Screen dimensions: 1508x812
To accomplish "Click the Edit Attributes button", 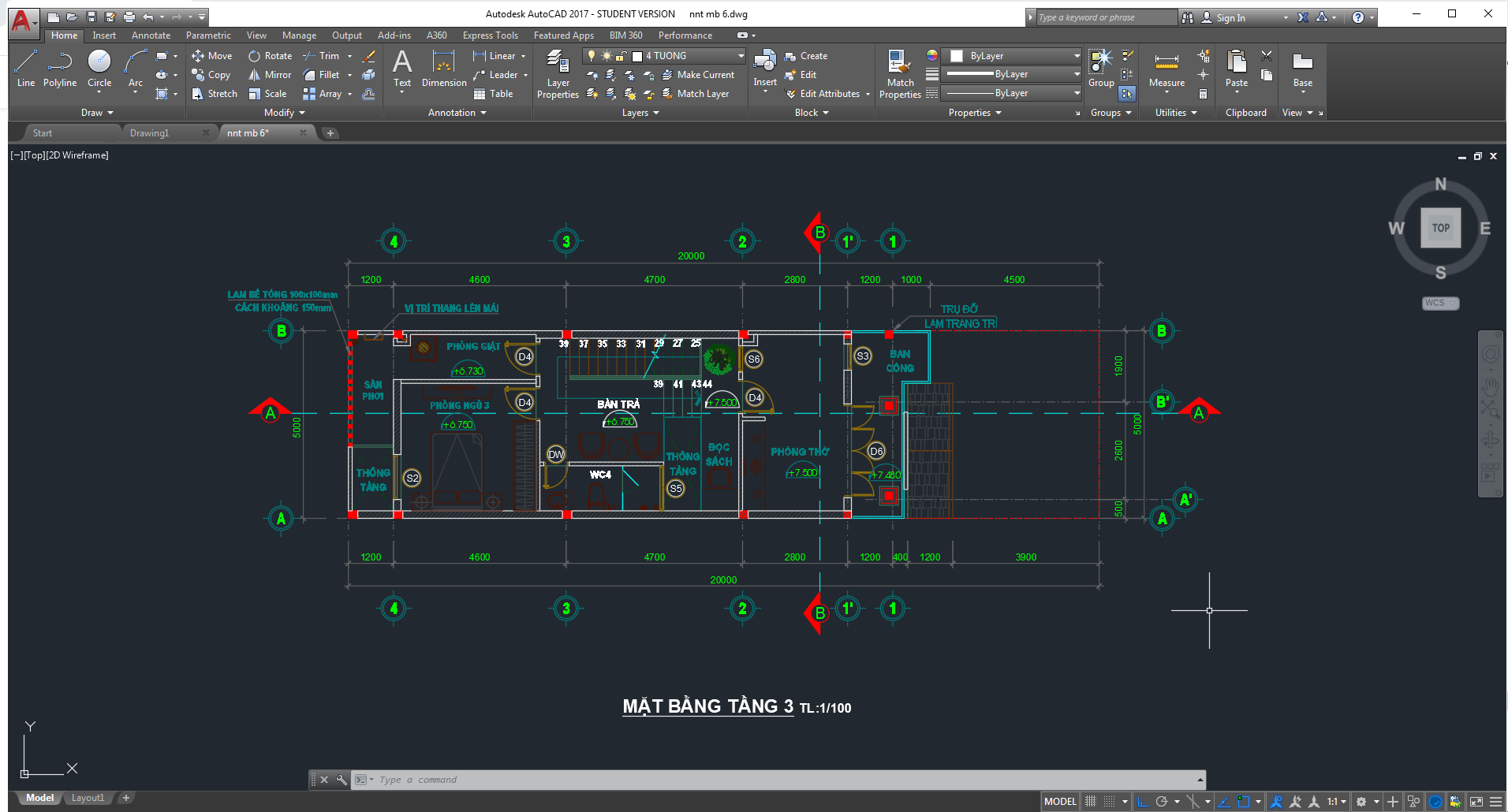I will coord(827,93).
